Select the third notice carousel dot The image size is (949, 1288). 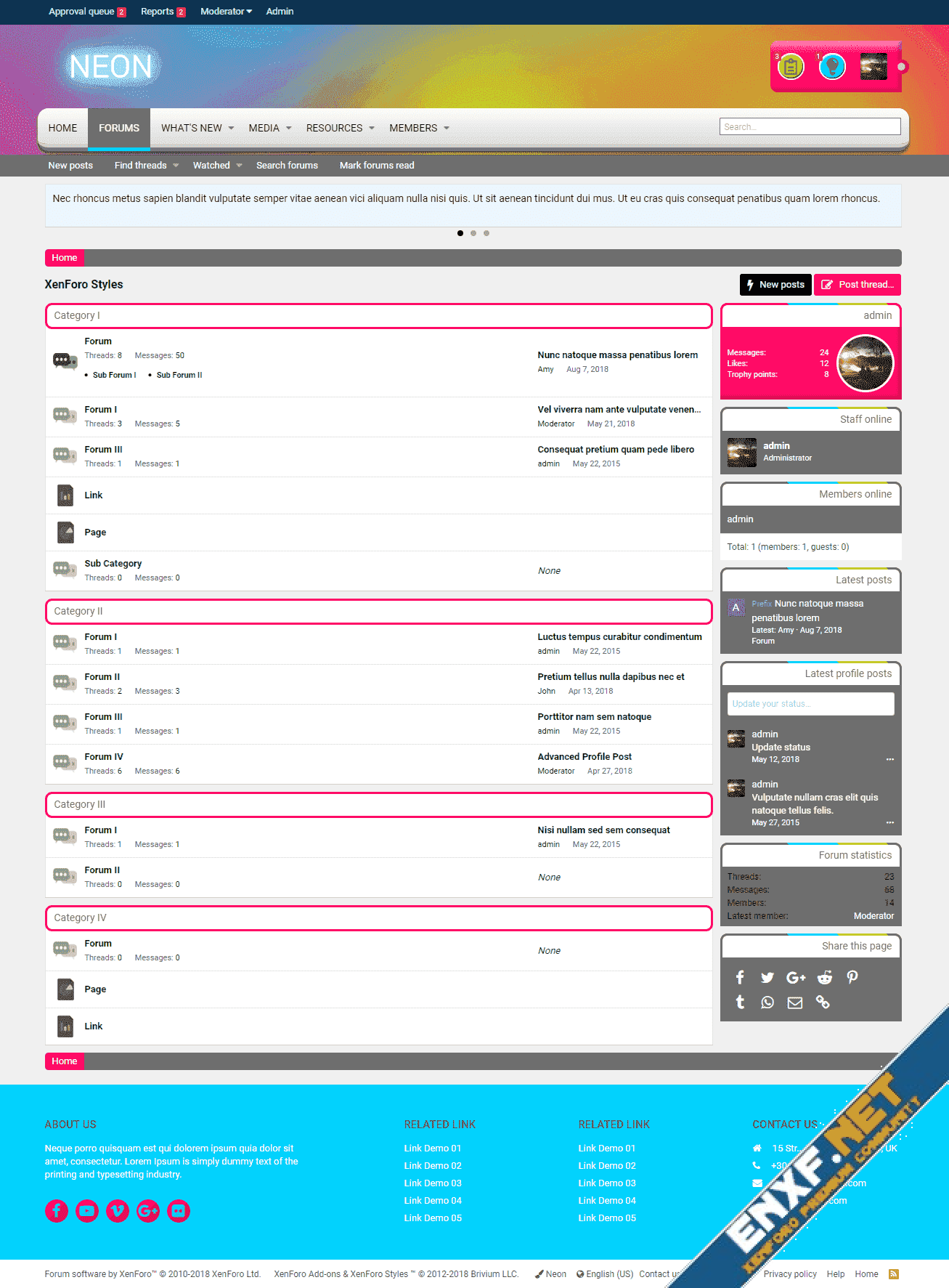(x=486, y=233)
